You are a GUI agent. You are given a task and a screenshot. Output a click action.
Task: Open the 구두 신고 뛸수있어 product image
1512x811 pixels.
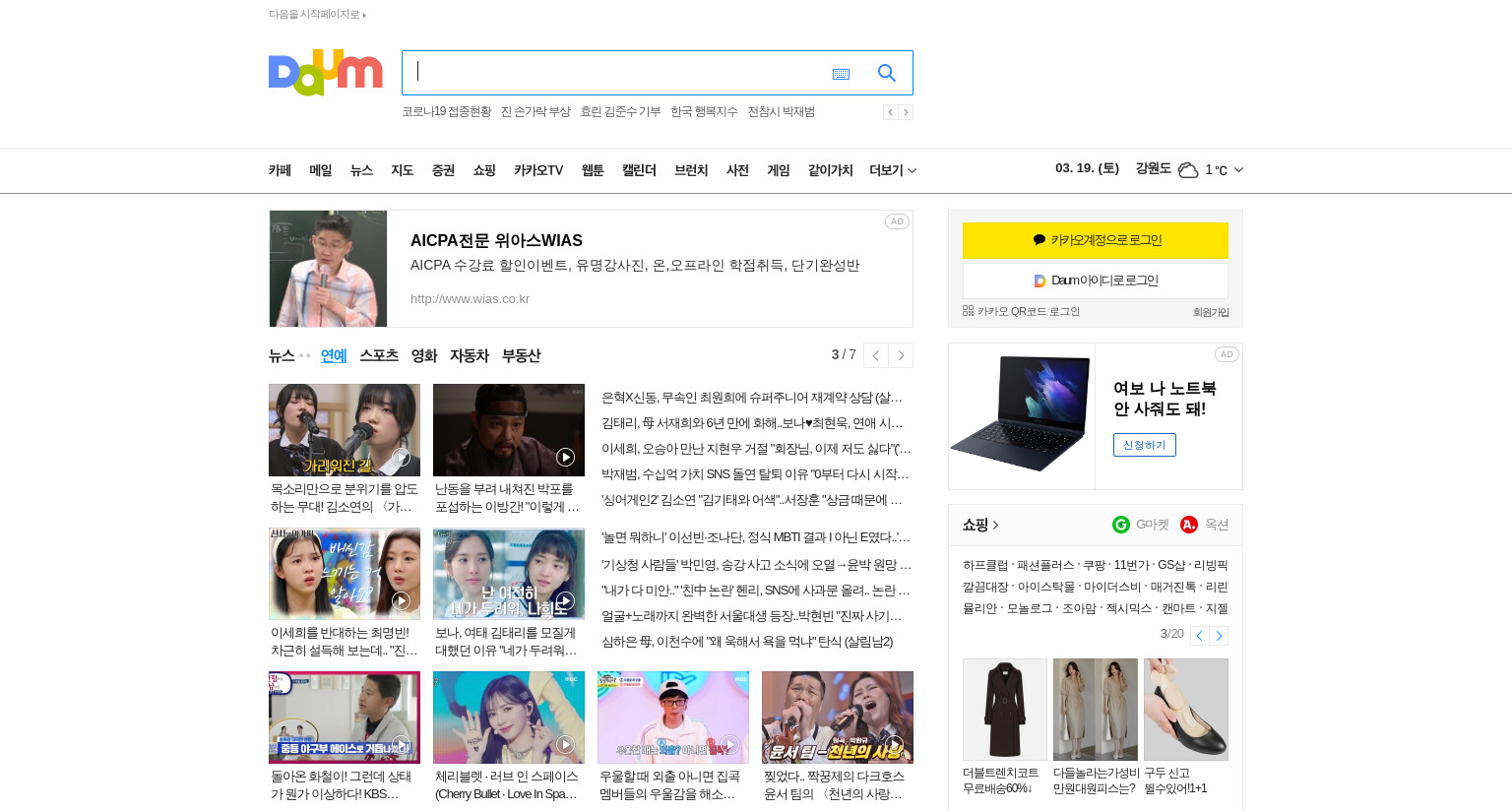pyautogui.click(x=1186, y=710)
